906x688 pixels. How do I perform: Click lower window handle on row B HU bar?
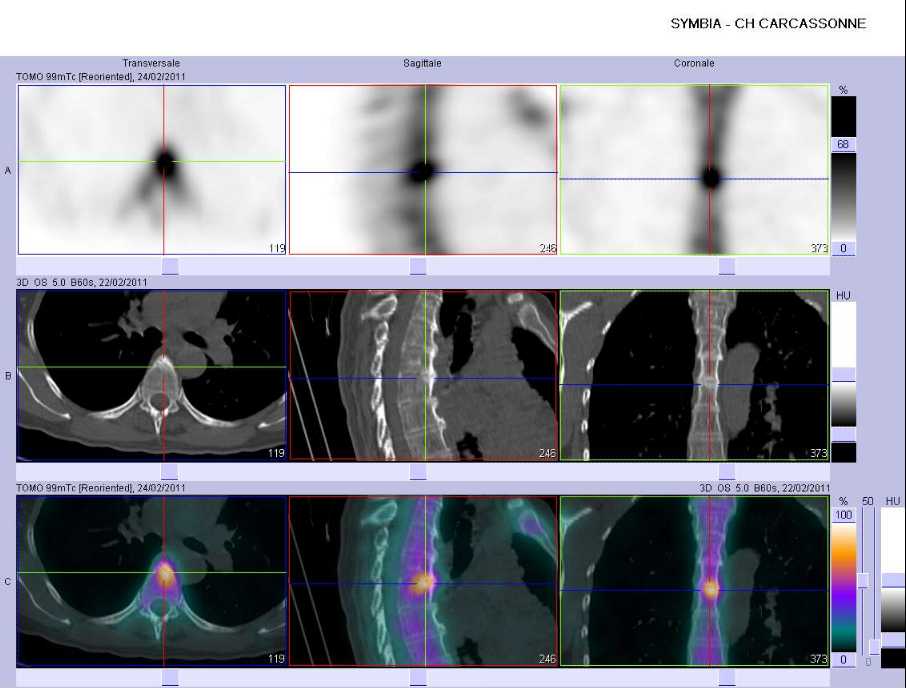click(844, 434)
